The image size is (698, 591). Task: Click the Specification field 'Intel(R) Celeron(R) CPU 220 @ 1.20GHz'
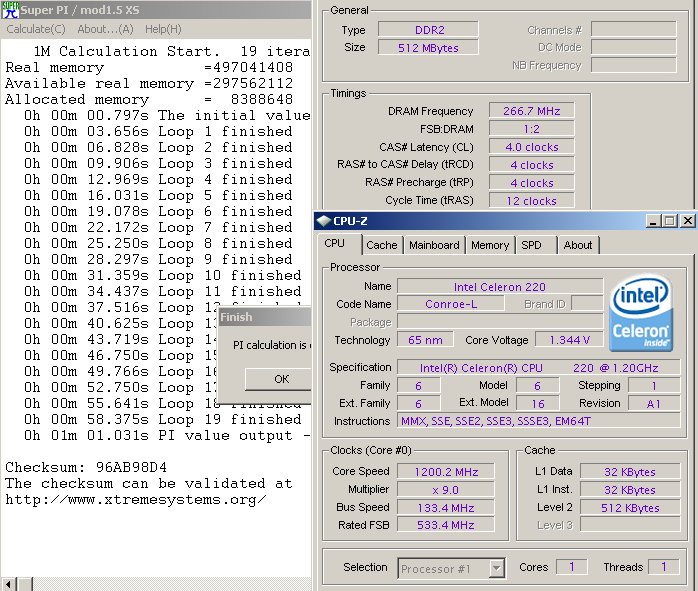click(539, 368)
